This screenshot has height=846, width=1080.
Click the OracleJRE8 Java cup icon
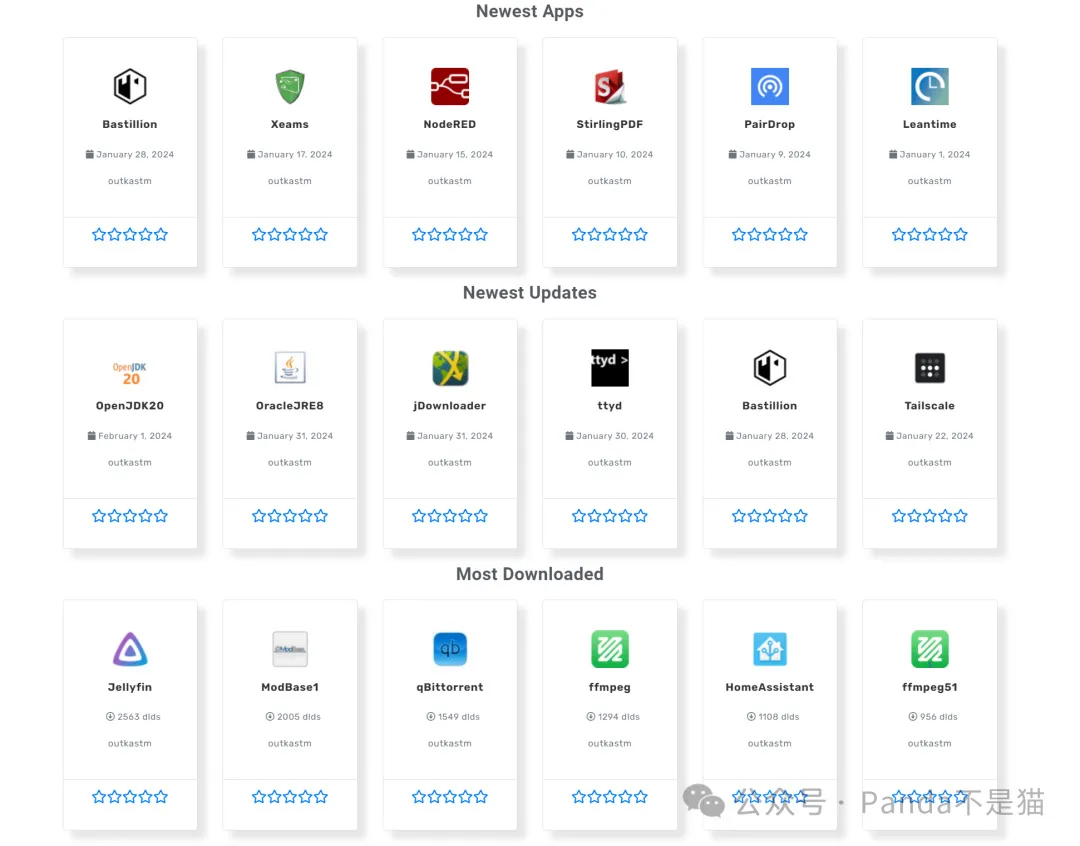(x=289, y=367)
